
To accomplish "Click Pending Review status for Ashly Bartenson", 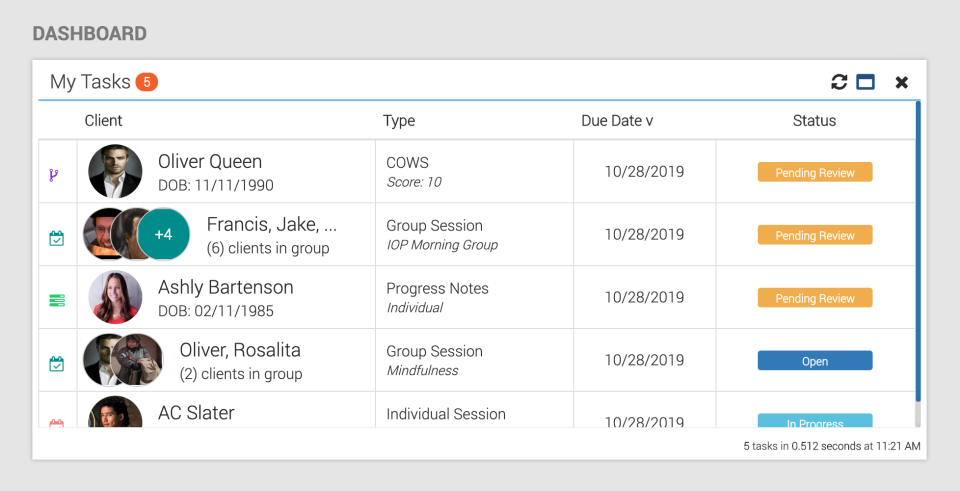I will coord(815,298).
